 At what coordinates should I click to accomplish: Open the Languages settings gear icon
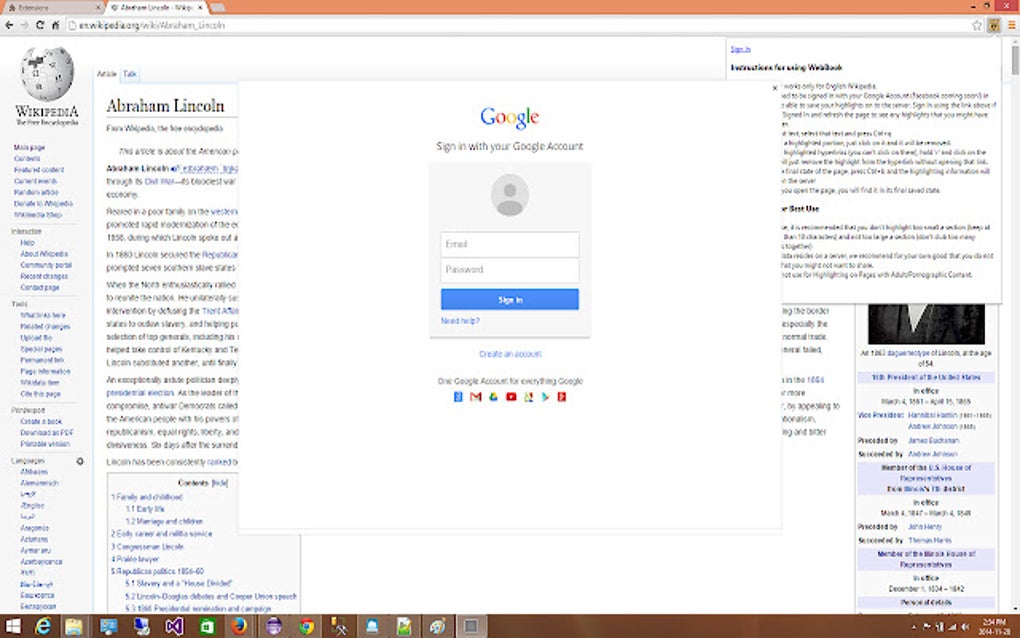pos(80,461)
